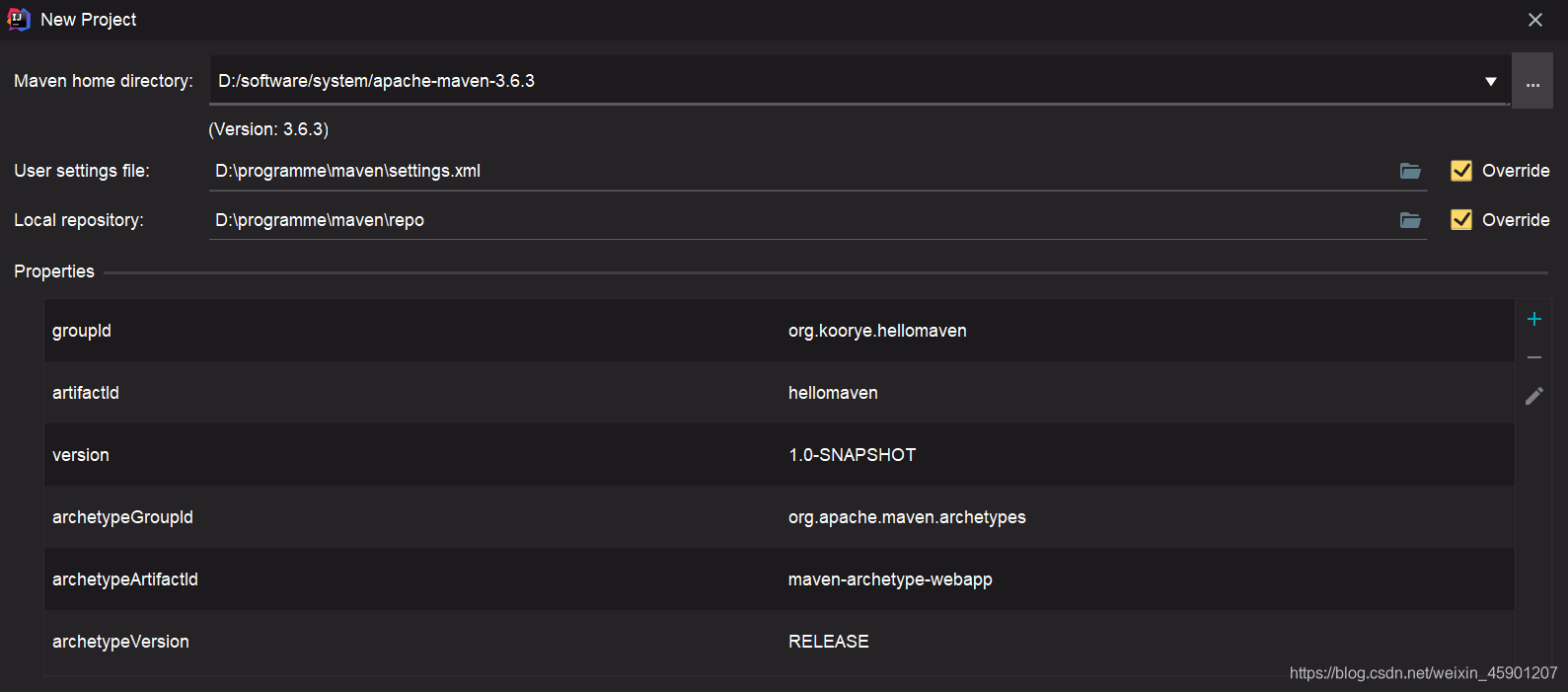Select the archetypeVersion property name
The image size is (1568, 692).
pos(120,642)
